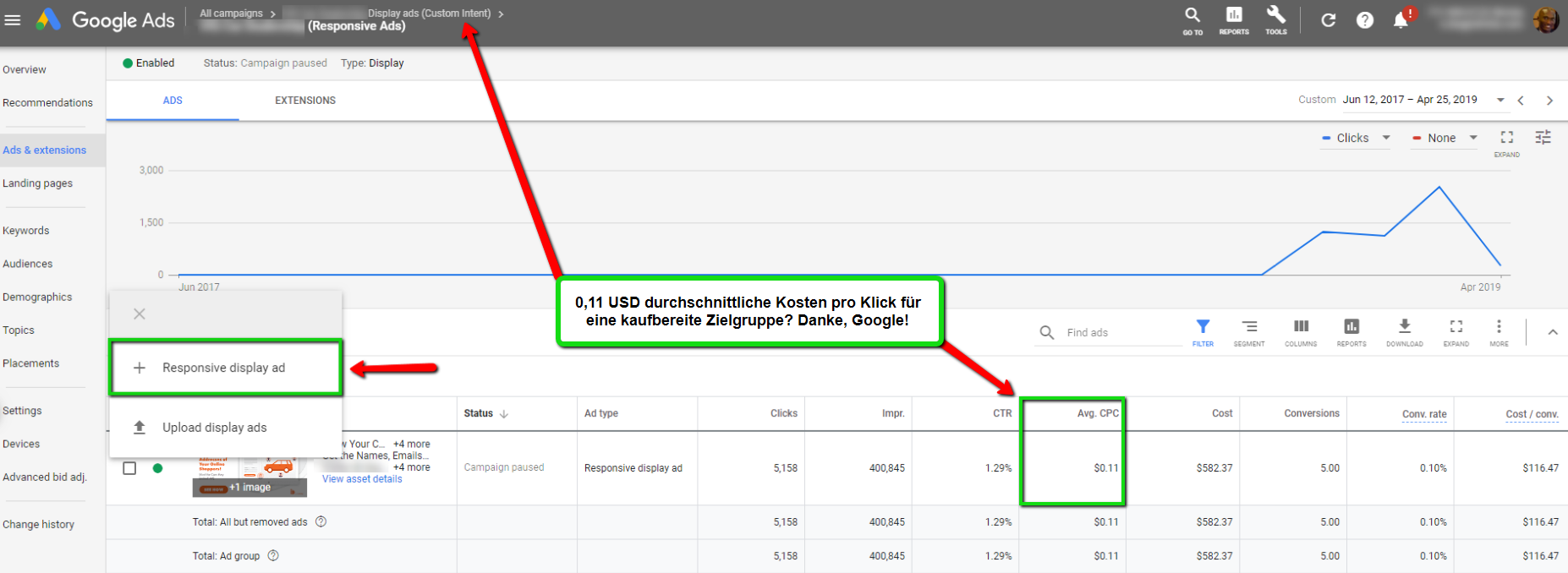Open the hamburger main menu
Image resolution: width=1568 pixels, height=573 pixels.
13,19
